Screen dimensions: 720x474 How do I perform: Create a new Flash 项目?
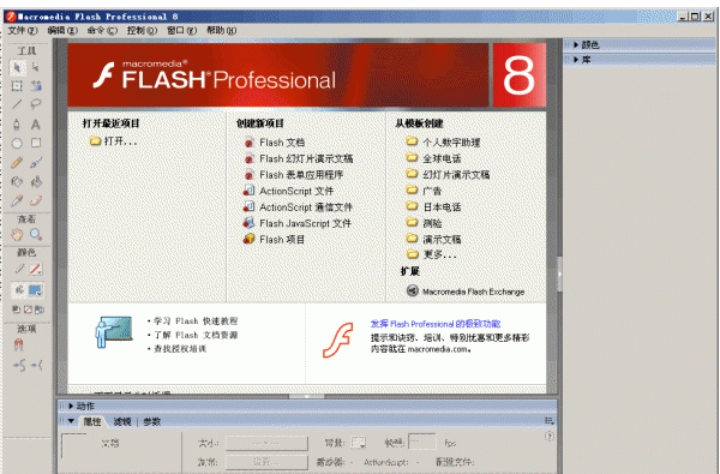(274, 239)
